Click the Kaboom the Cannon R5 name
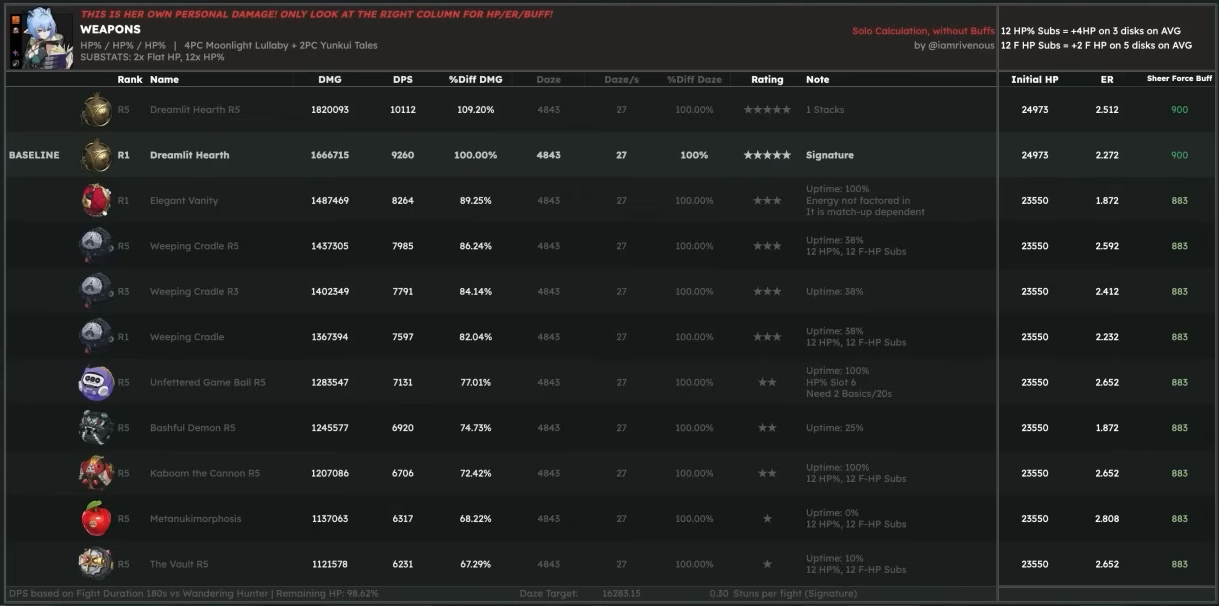Viewport: 1219px width, 606px height. (x=205, y=473)
